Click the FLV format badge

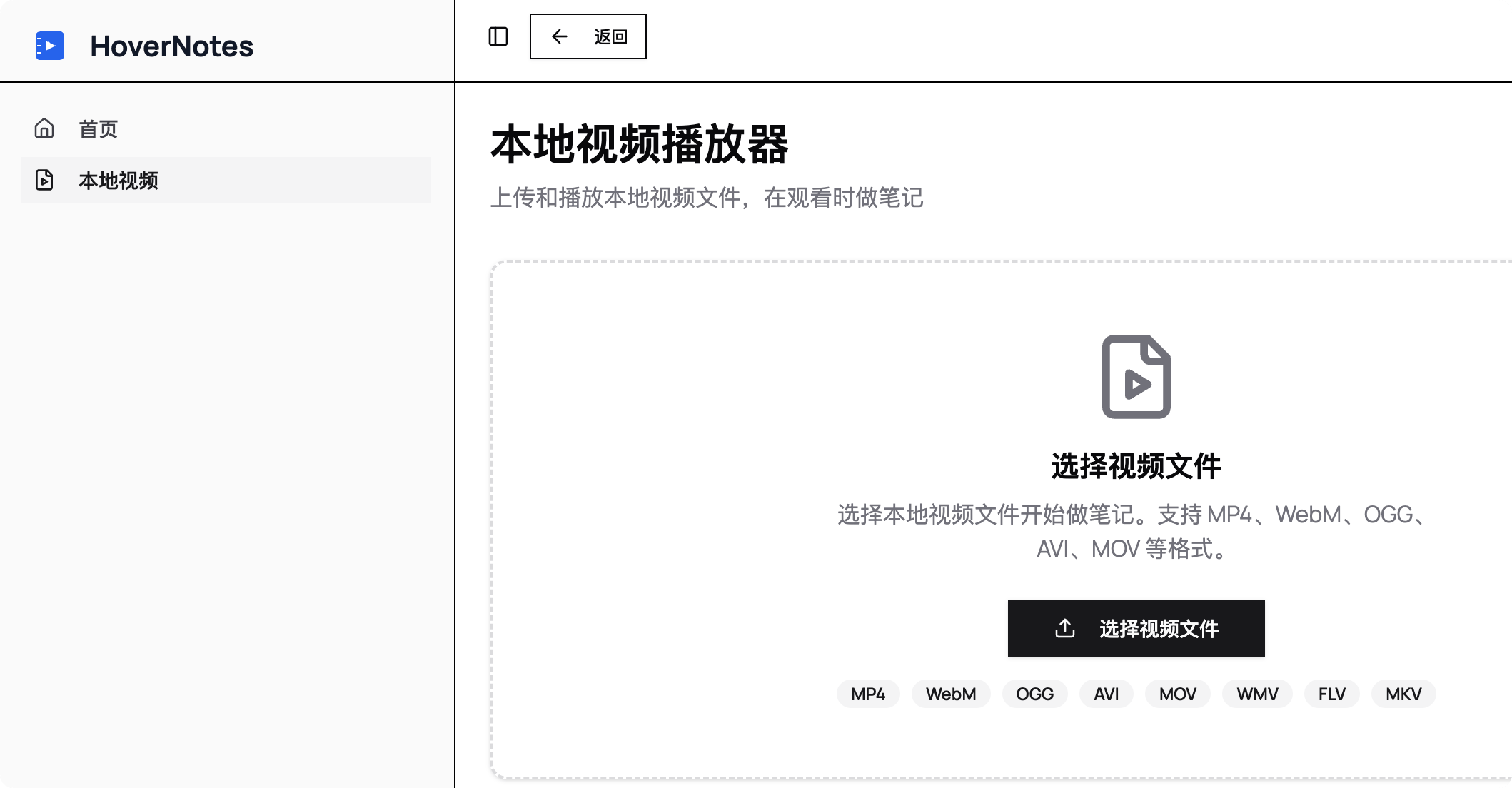coord(1331,694)
